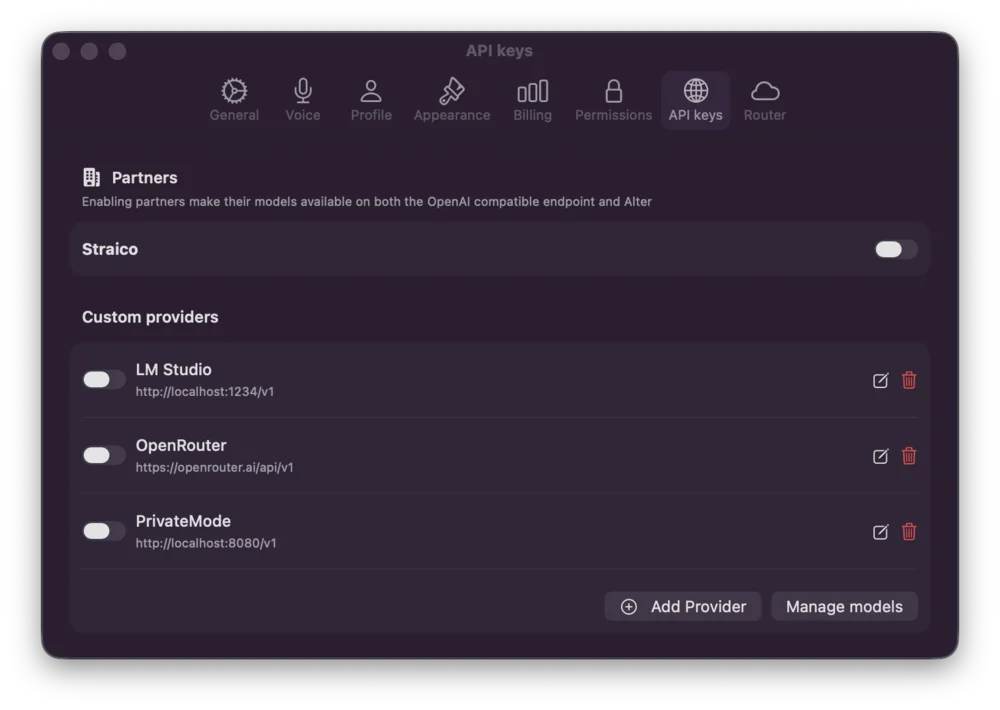Delete the OpenRouter provider
This screenshot has height=710, width=1000.
coord(909,456)
